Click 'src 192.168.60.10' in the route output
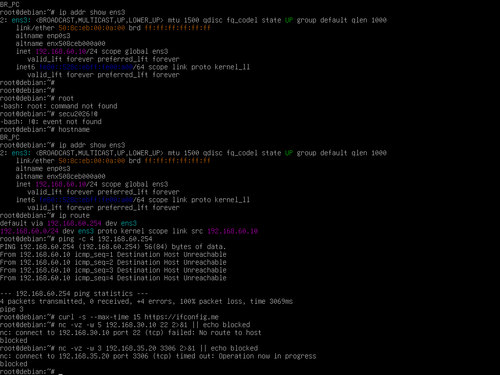This screenshot has height=375, width=500. [224, 231]
